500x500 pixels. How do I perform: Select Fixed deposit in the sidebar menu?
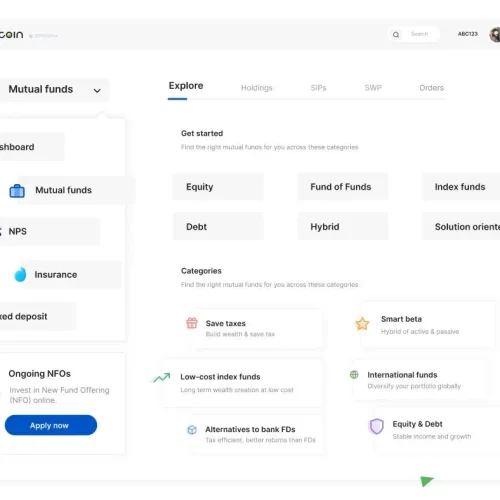[x=38, y=316]
